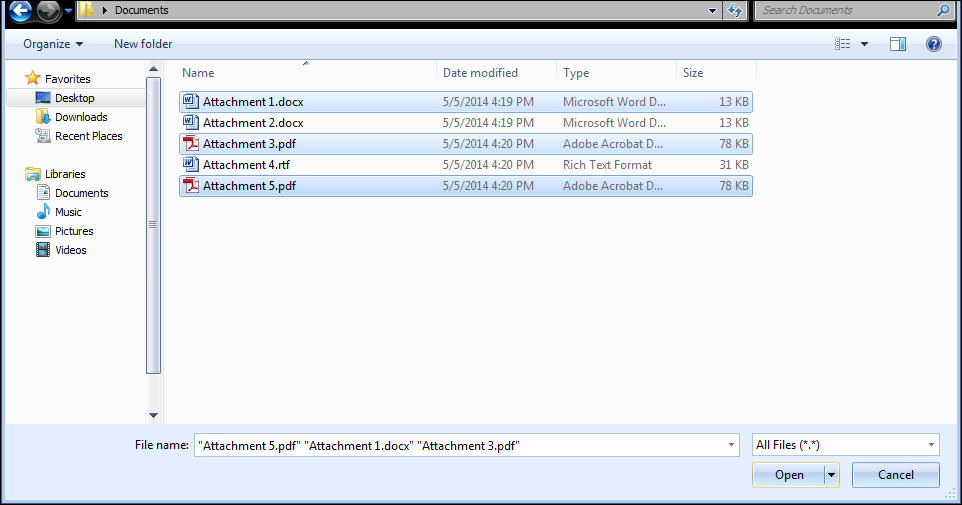The image size is (962, 505).
Task: Select the Attachment 4.rtf file icon
Action: 191,164
